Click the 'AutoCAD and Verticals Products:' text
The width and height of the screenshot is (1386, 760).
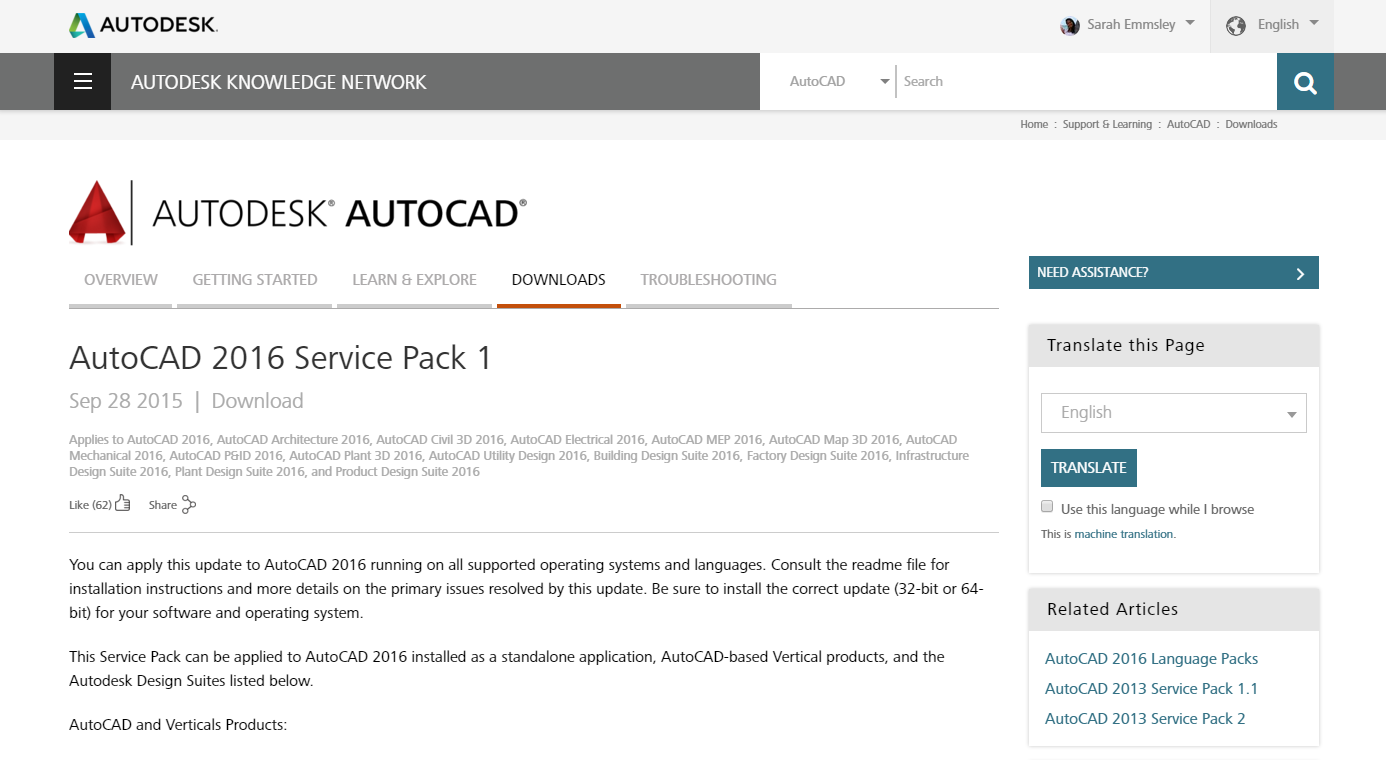(x=178, y=725)
